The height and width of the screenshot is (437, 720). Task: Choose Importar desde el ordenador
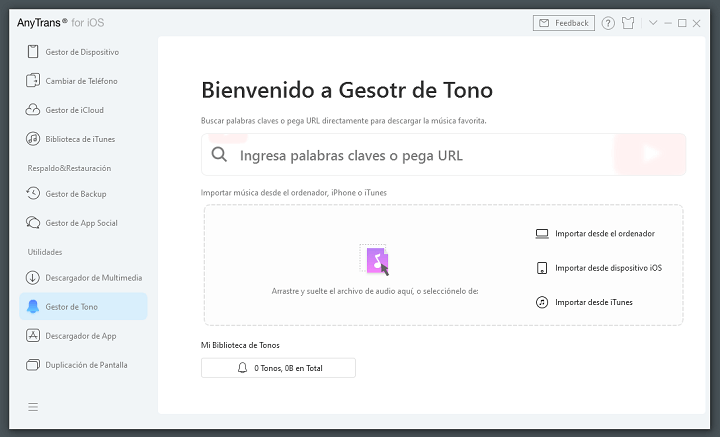(x=605, y=234)
